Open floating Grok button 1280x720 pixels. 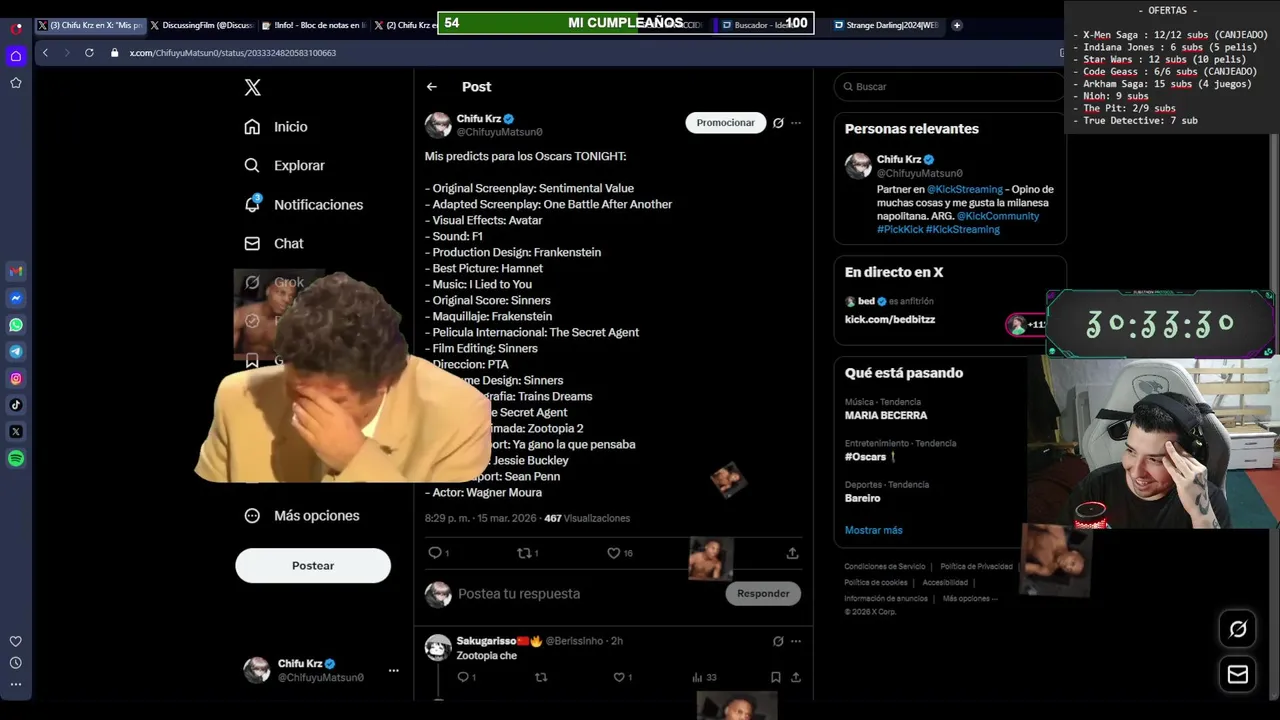1238,629
